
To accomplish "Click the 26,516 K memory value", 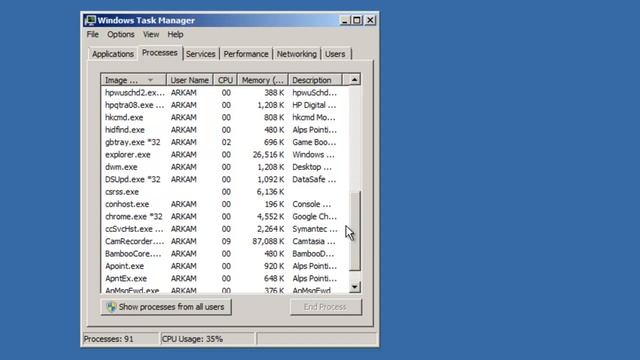I will 268,155.
